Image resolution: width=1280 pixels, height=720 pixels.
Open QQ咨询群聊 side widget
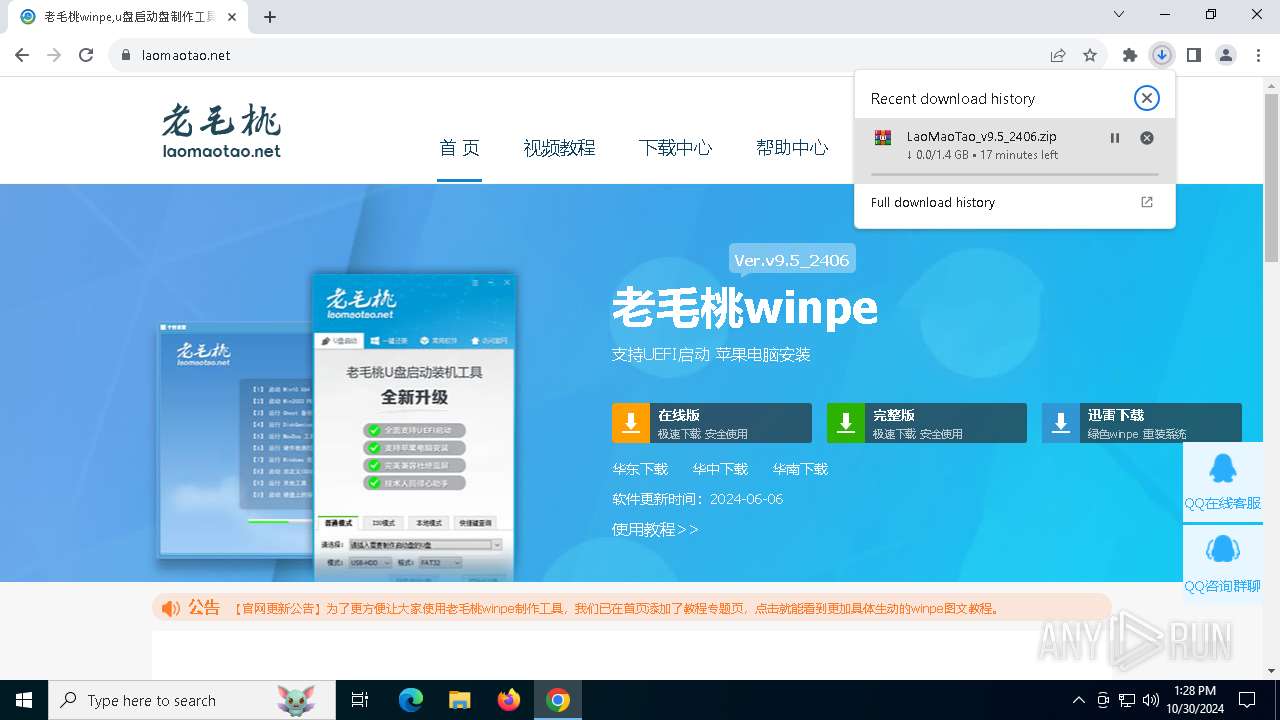click(x=1222, y=565)
